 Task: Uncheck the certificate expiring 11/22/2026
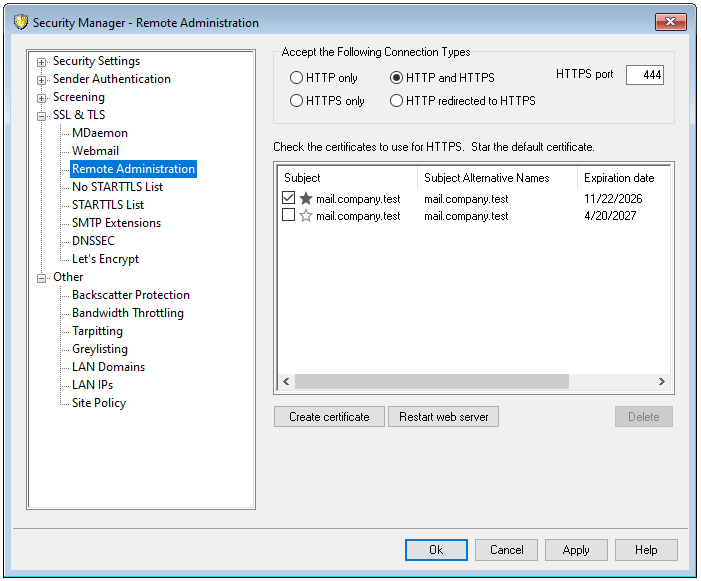(289, 199)
